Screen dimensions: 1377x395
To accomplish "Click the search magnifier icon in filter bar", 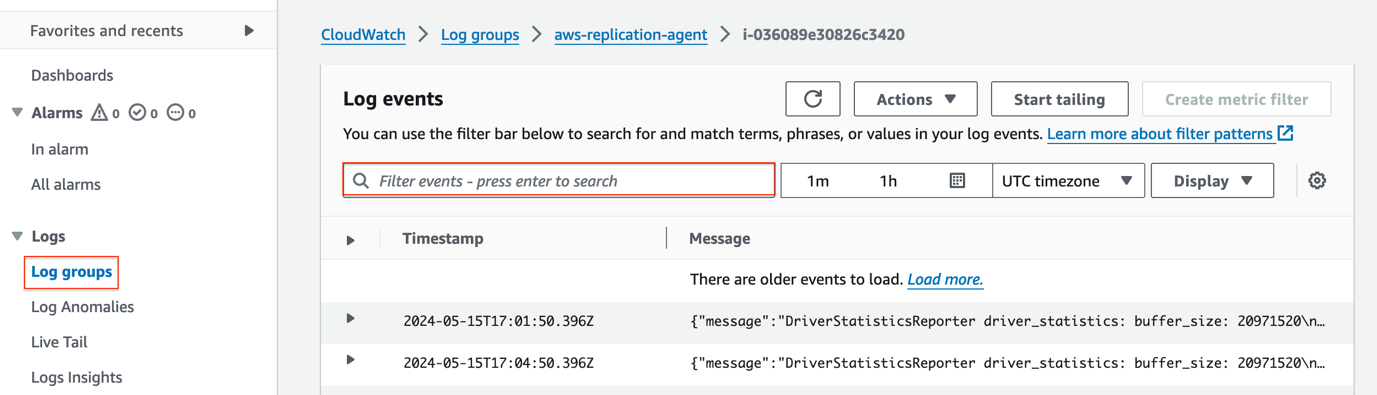I will (x=361, y=181).
